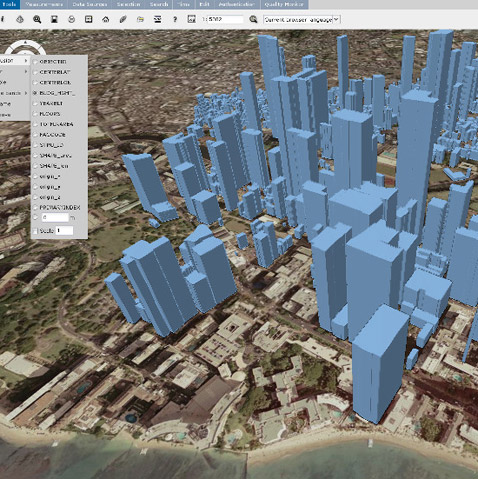Select the origin_z radio button

tap(35, 197)
